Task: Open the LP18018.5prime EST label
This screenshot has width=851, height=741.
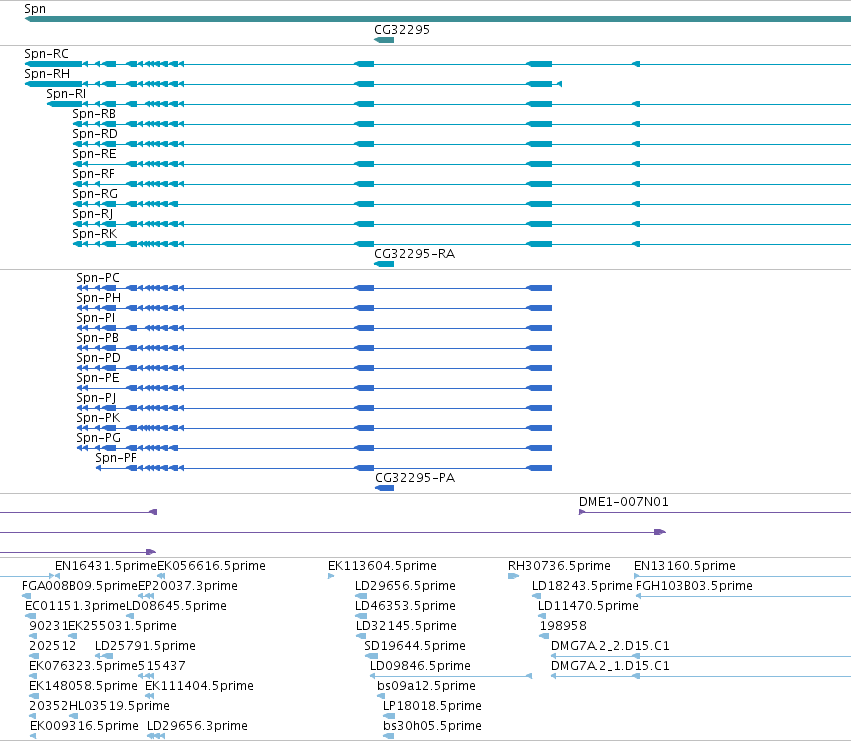Action: [x=432, y=706]
